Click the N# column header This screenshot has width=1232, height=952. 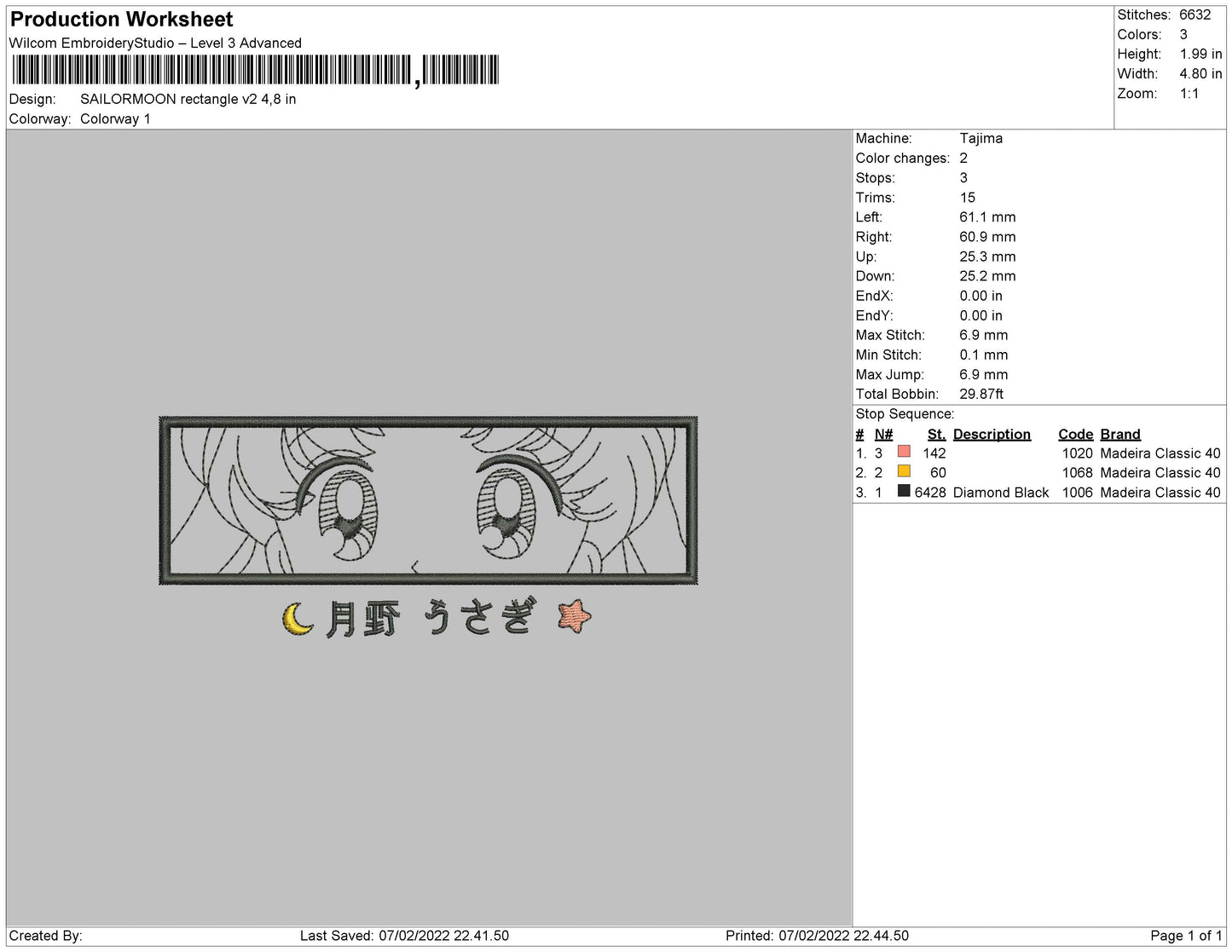tap(883, 434)
